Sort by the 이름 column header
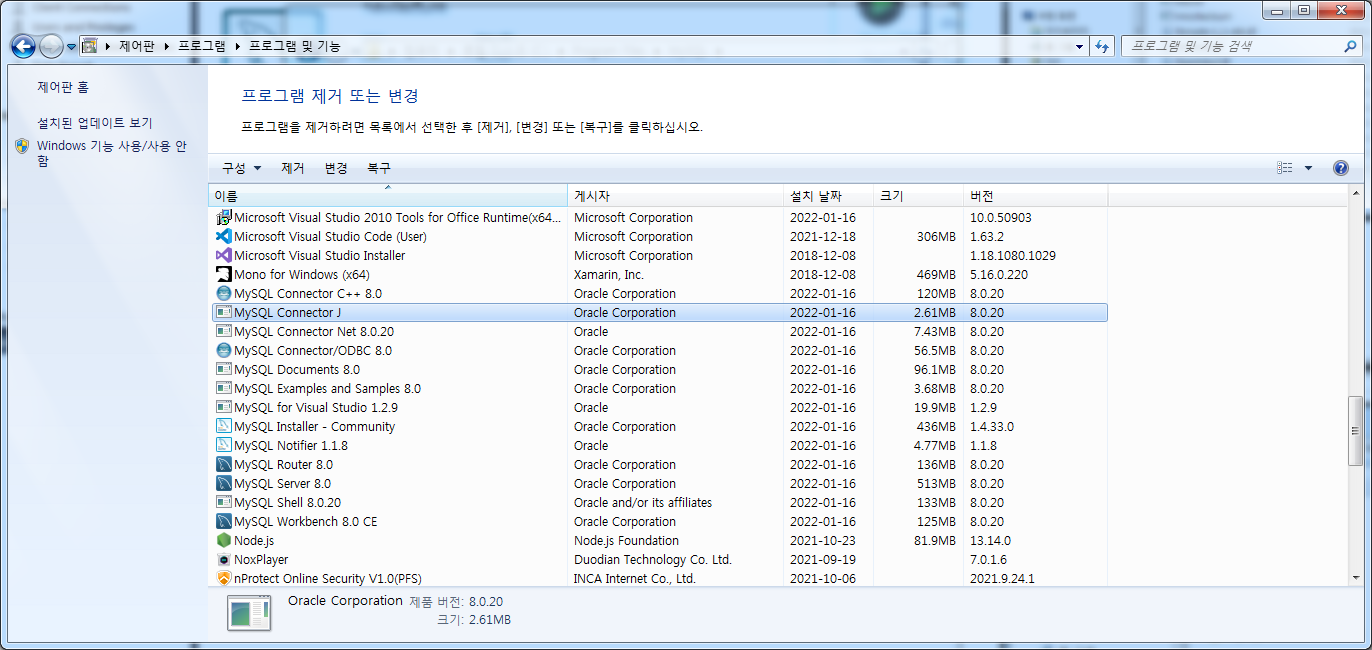This screenshot has height=650, width=1372. click(x=388, y=196)
